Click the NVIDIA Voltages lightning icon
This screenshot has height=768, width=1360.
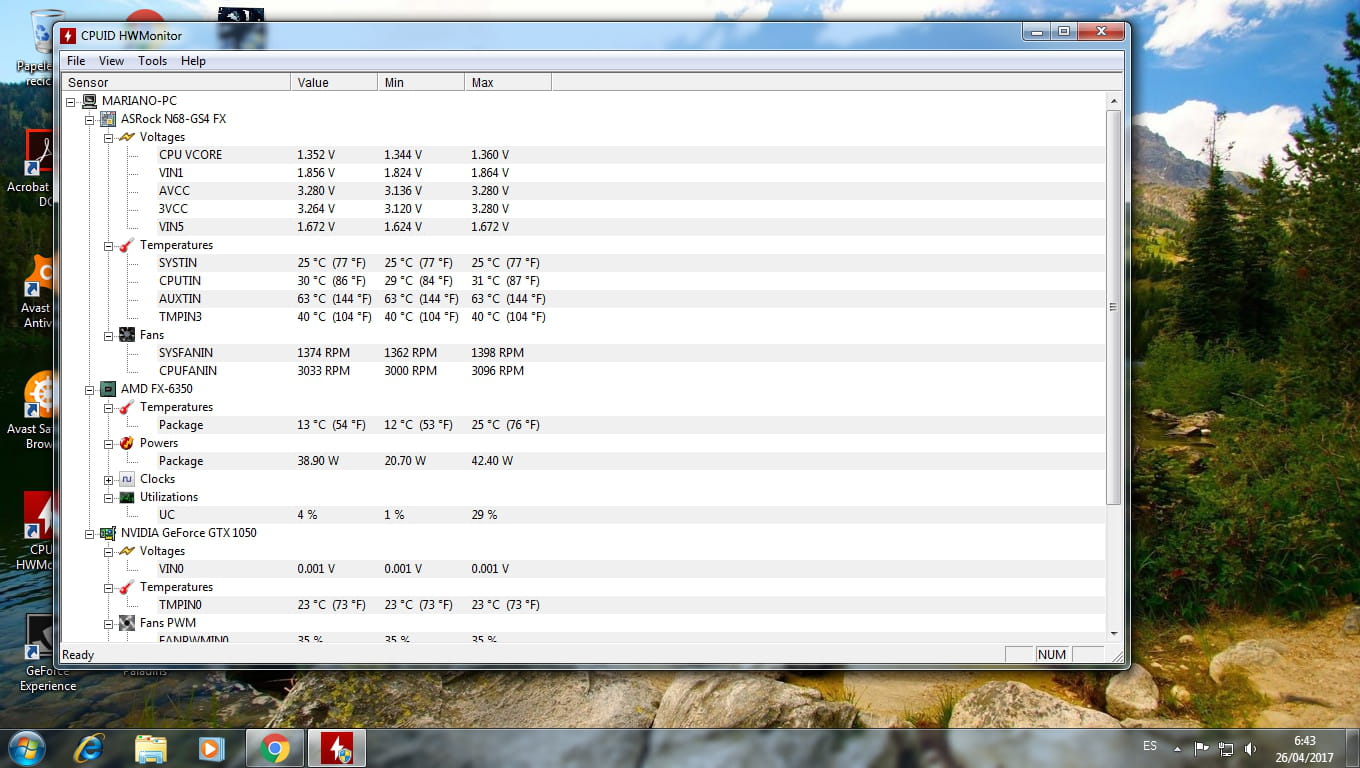click(x=127, y=551)
